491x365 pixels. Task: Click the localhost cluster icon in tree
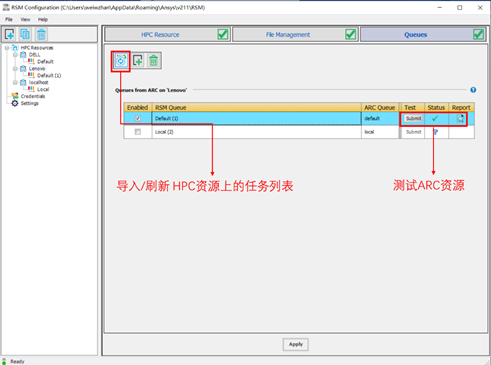(23, 82)
